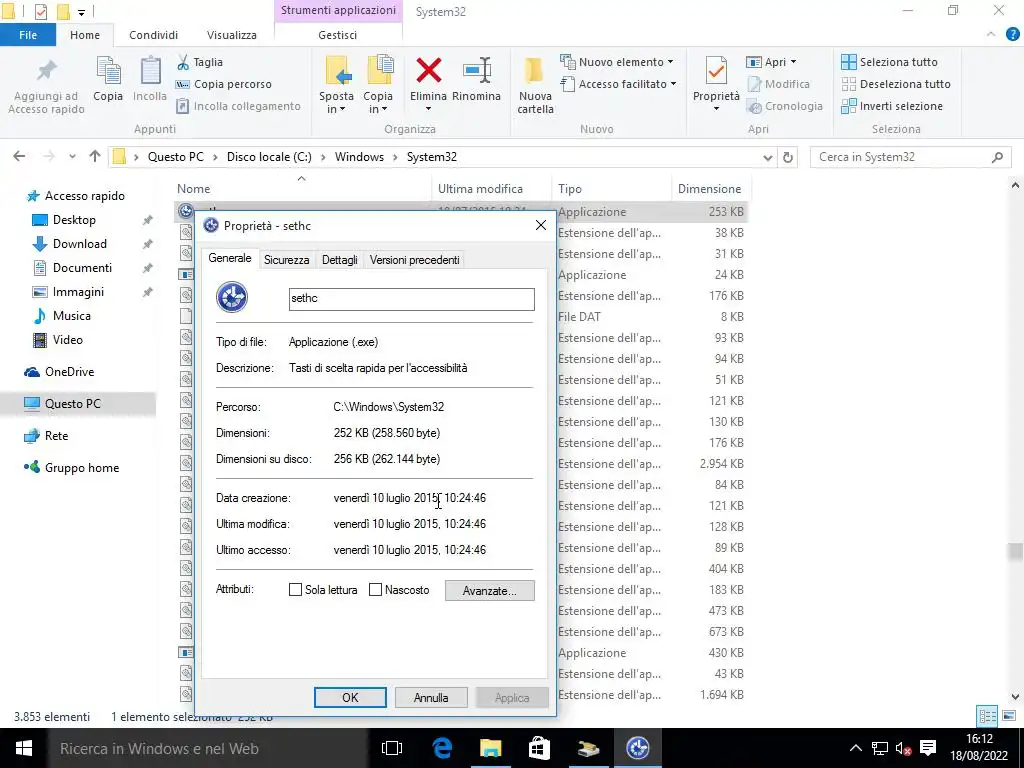This screenshot has height=768, width=1024.
Task: Show hidden system tray icons
Action: point(856,748)
